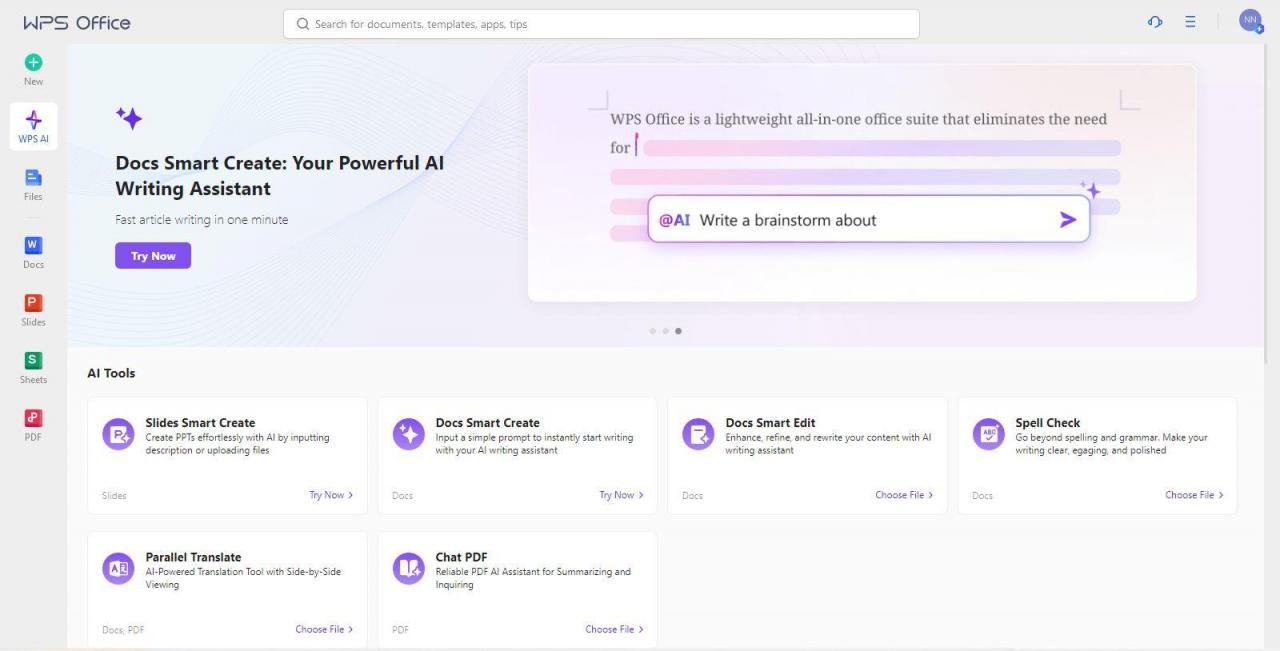Open Slides from sidebar

pos(34,309)
